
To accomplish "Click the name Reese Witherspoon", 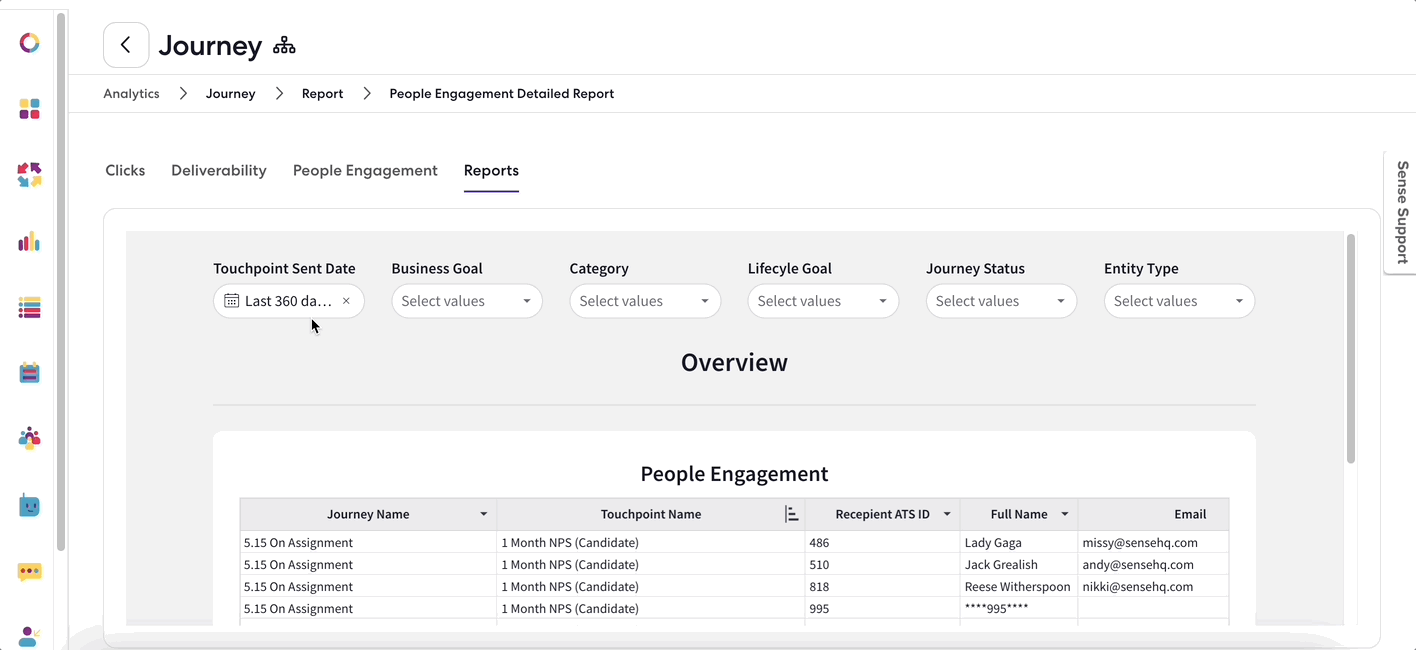I will [x=1017, y=586].
